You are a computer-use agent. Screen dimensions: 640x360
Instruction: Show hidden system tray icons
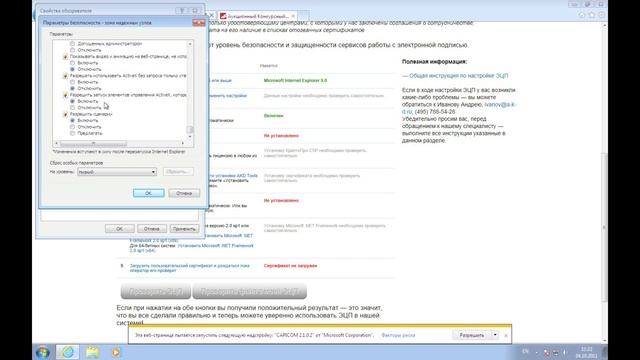[536, 352]
